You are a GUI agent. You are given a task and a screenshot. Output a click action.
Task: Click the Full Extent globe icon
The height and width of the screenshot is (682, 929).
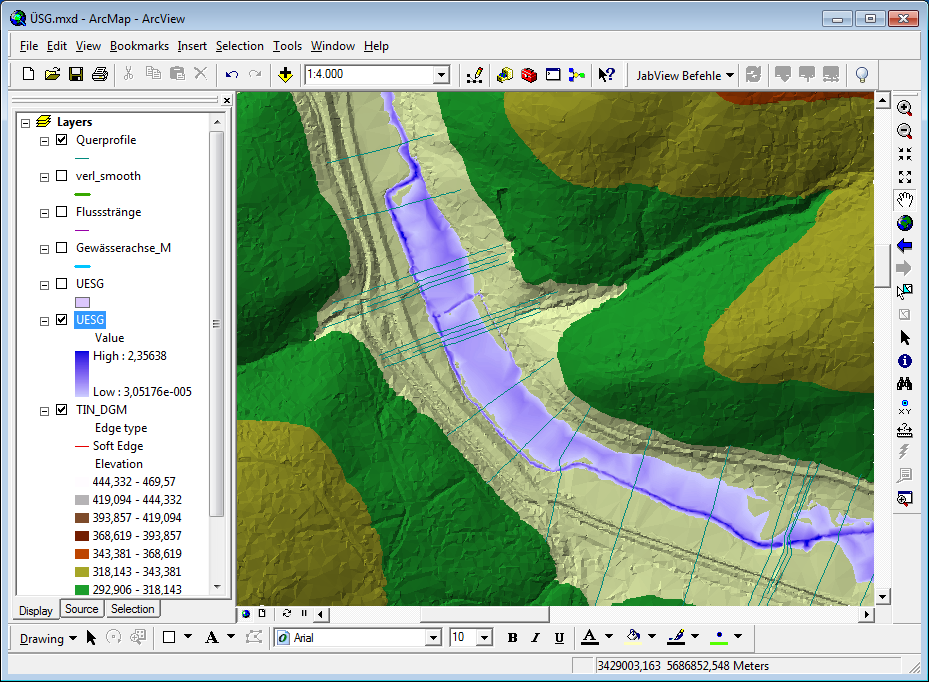point(905,222)
